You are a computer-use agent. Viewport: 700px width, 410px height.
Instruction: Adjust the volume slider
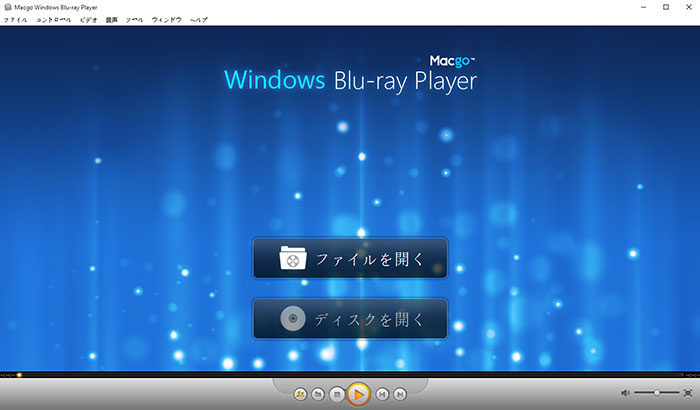(x=657, y=393)
